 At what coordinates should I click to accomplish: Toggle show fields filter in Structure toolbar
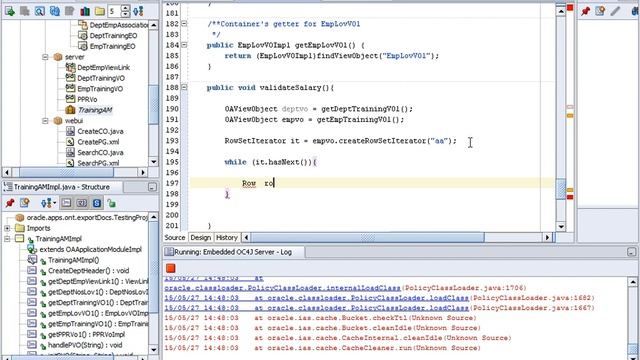[81, 202]
